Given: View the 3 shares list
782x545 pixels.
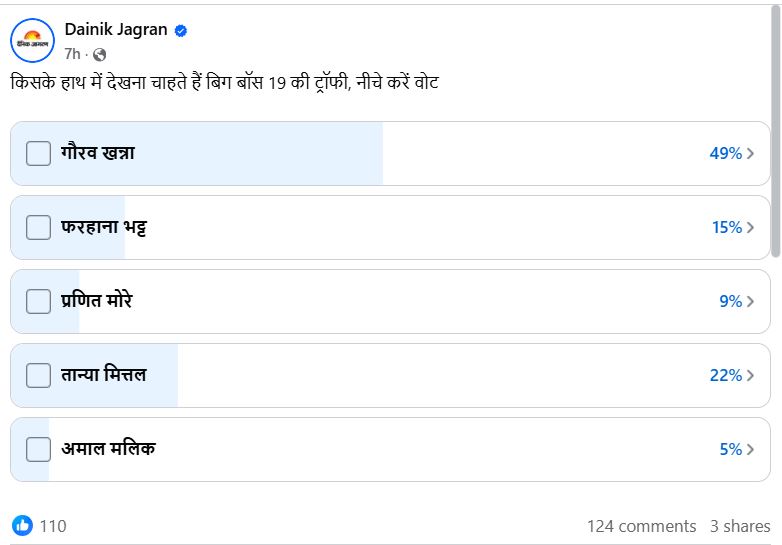Looking at the screenshot, I should tap(740, 526).
